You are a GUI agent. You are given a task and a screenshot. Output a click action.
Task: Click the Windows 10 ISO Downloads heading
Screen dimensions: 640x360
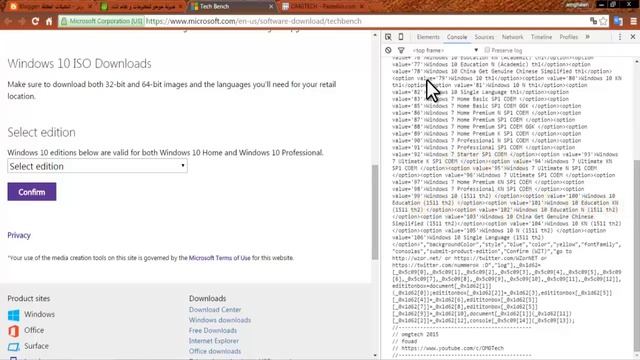point(79,64)
